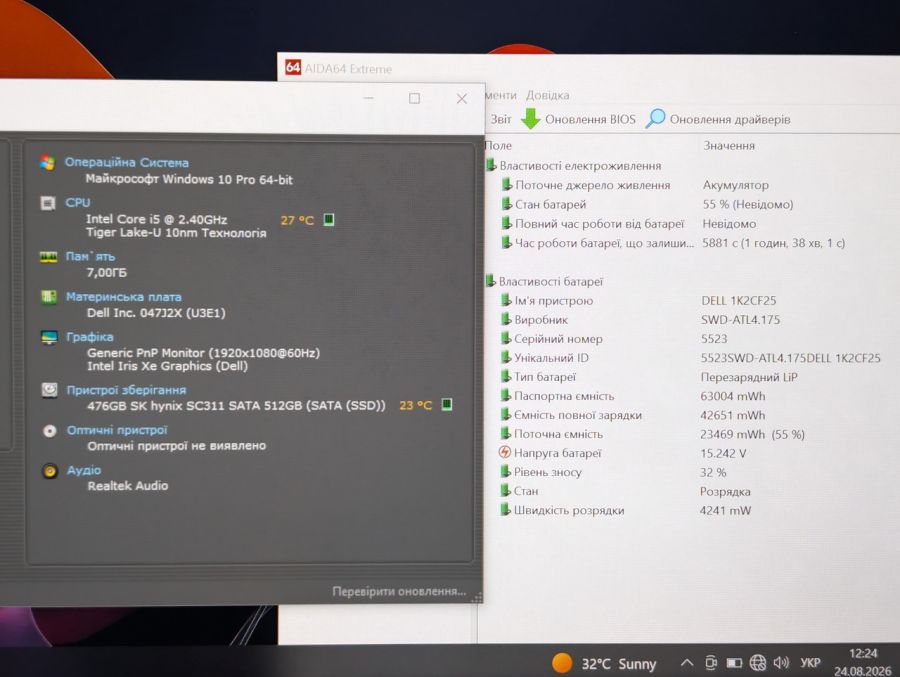Click the lightning icon beside Напруга батареї
Viewport: 900px width, 677px height.
pyautogui.click(x=505, y=452)
